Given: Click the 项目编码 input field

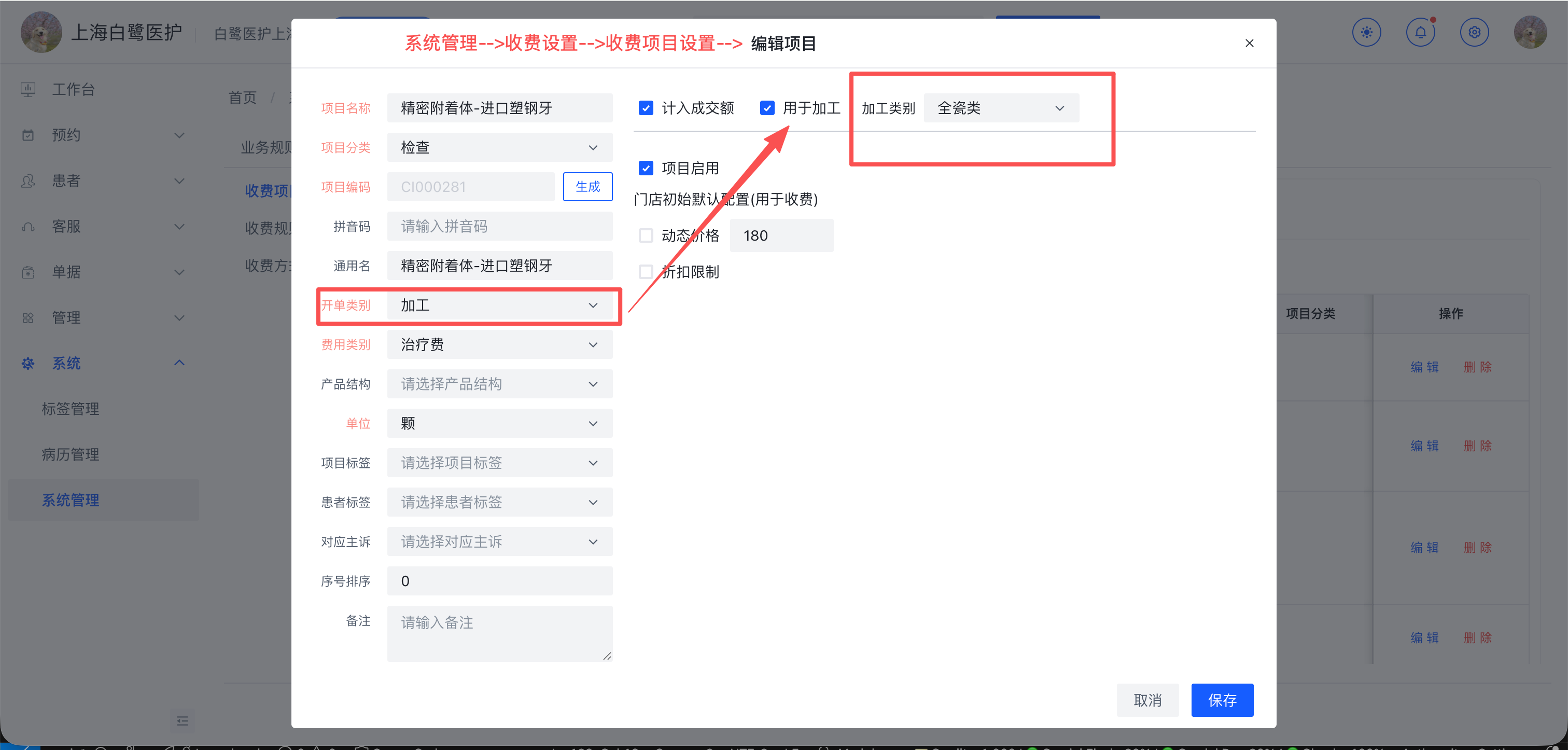Looking at the screenshot, I should click(470, 187).
